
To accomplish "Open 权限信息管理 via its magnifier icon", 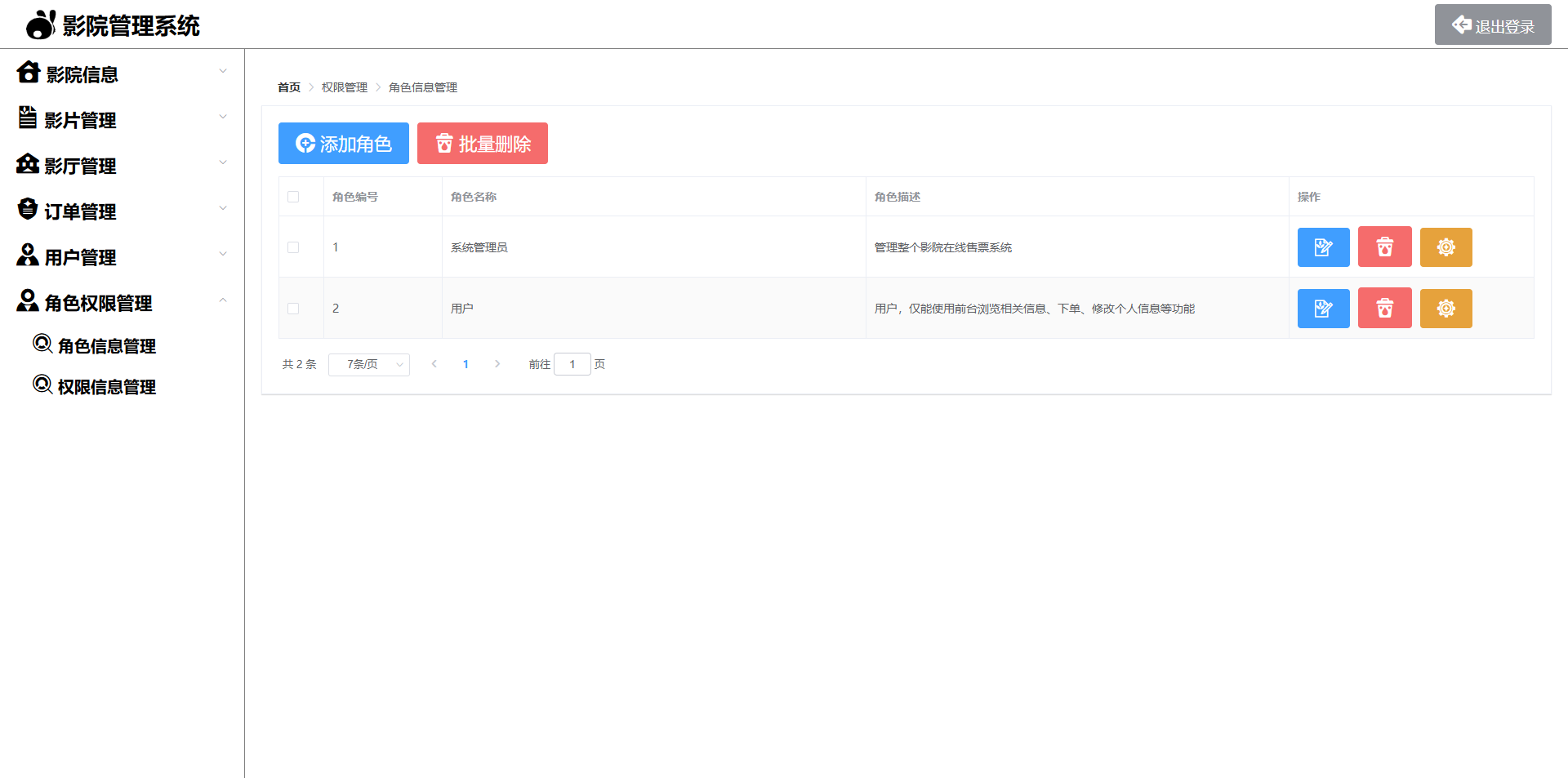I will (x=42, y=385).
